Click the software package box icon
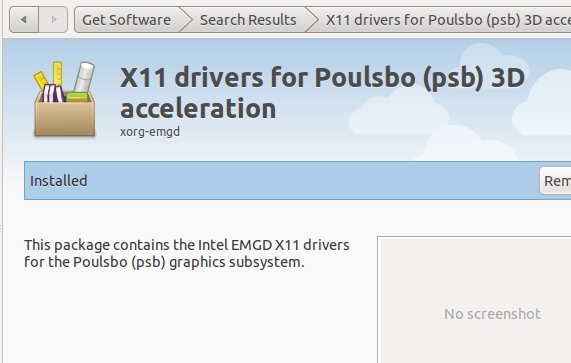This screenshot has width=571, height=363. (x=65, y=100)
